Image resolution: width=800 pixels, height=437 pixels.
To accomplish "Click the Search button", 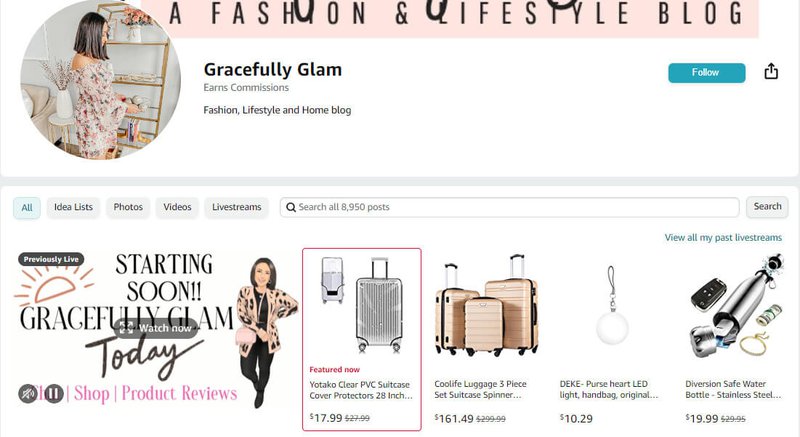I will [x=767, y=207].
